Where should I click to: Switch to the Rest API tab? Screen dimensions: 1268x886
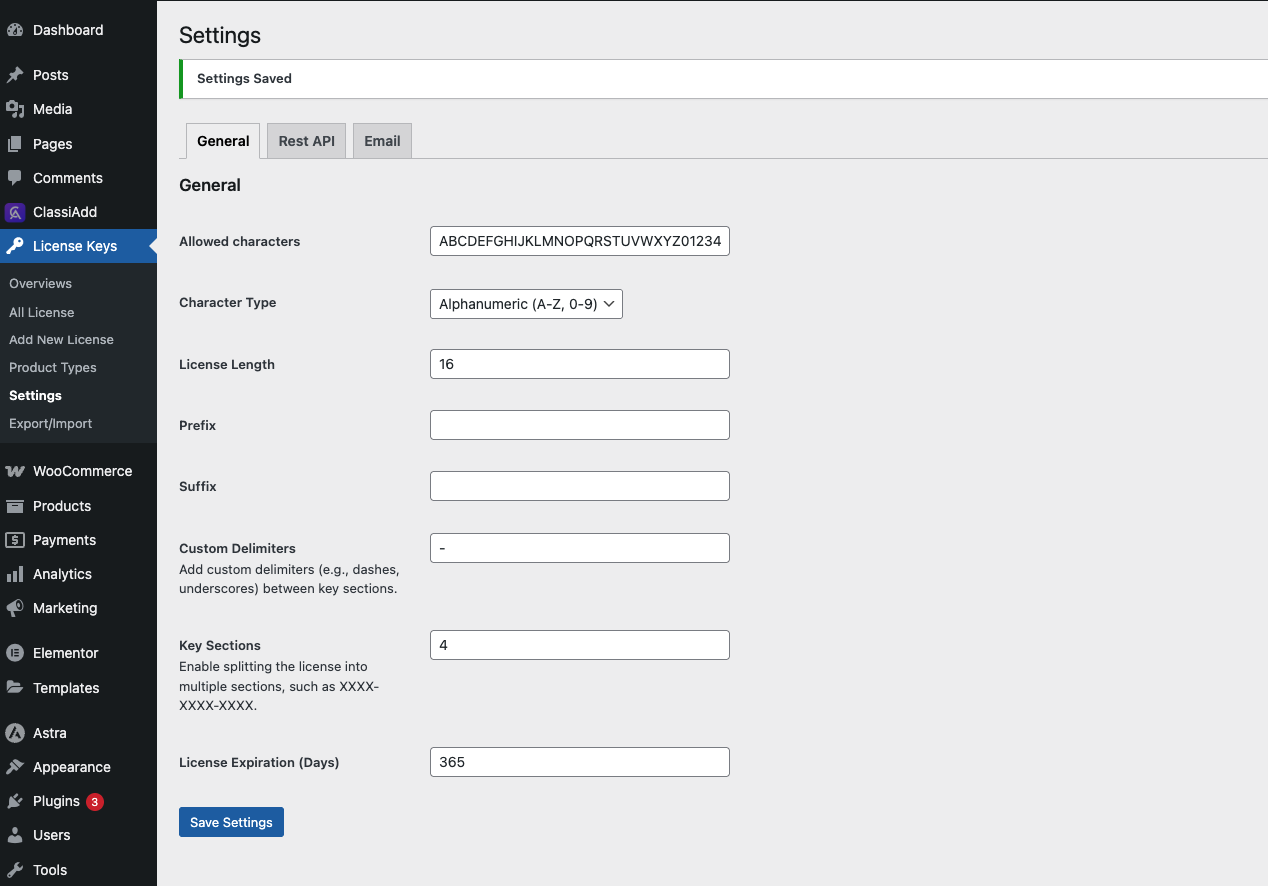306,140
